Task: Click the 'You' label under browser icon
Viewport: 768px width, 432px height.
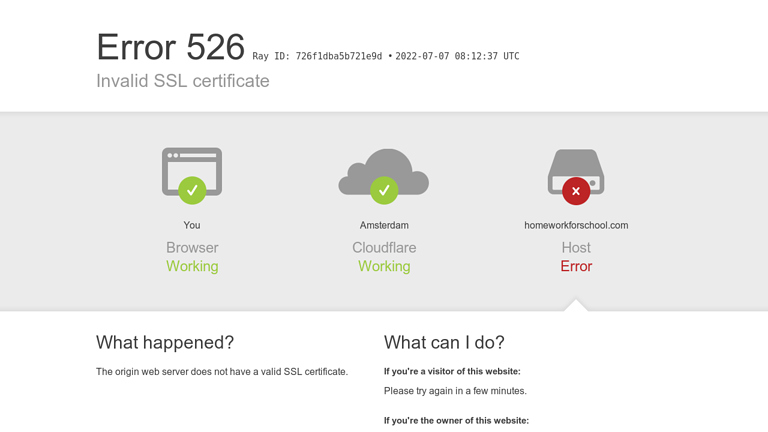Action: pyautogui.click(x=192, y=225)
